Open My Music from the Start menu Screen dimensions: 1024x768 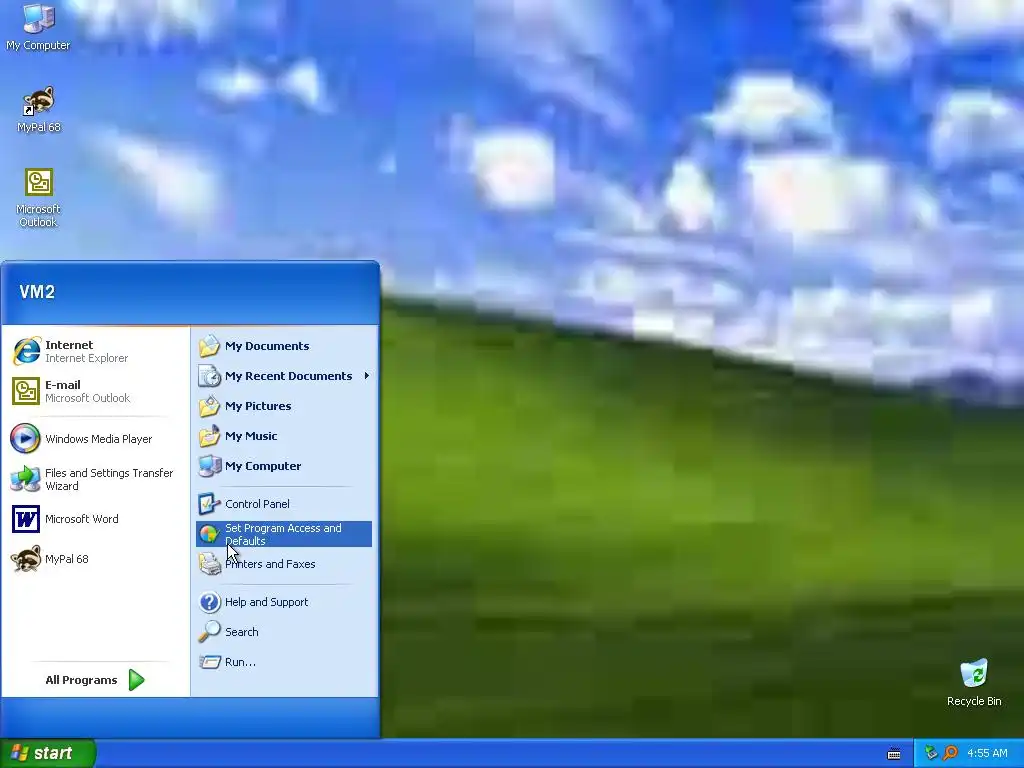point(284,436)
